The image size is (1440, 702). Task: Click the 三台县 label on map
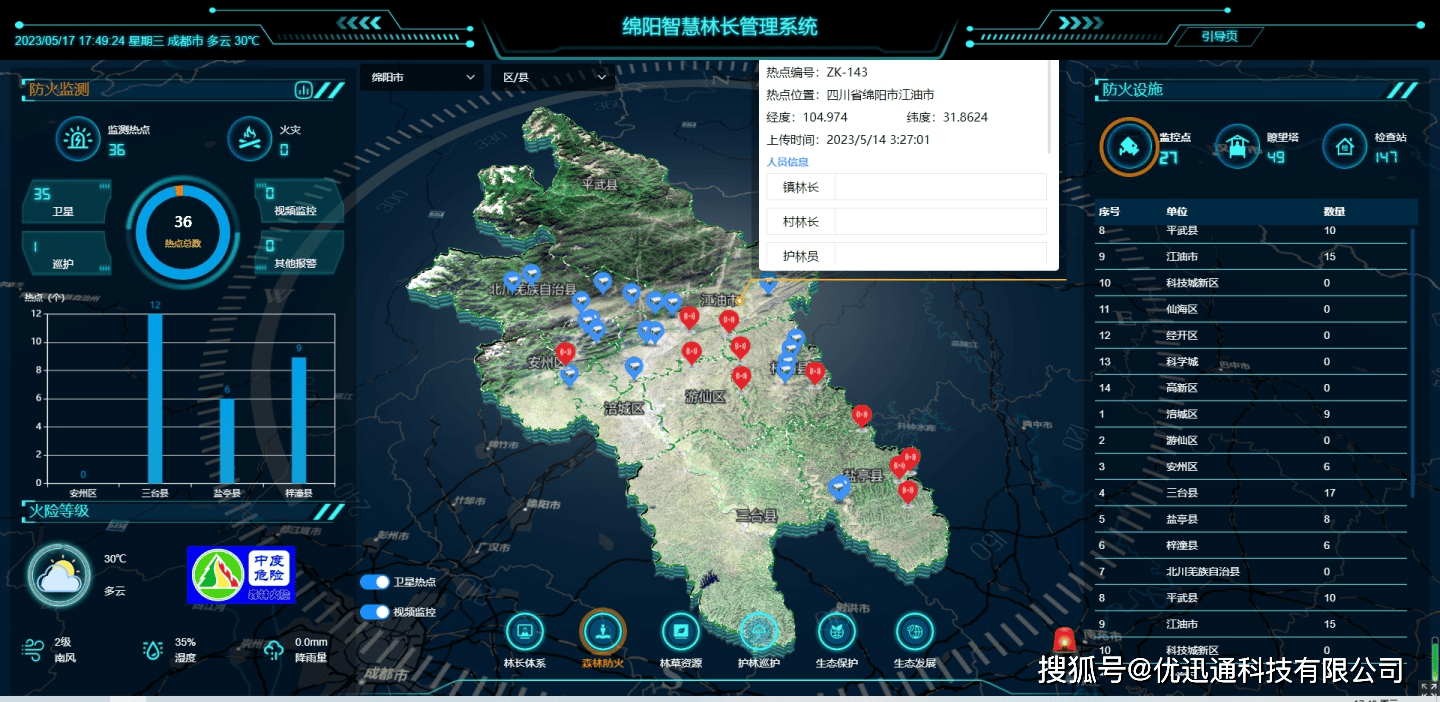point(757,516)
